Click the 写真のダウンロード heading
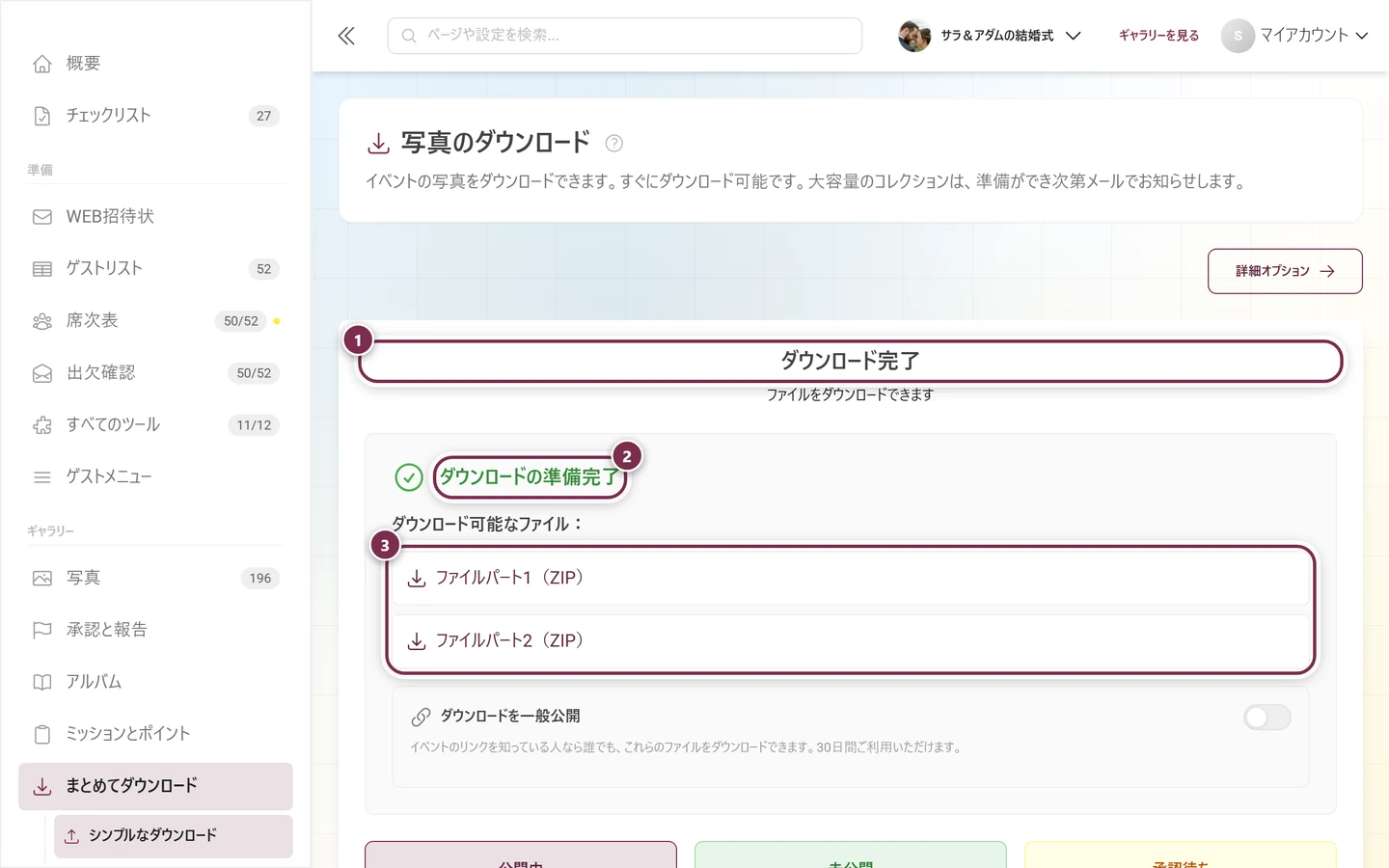Viewport: 1389px width, 868px height. click(x=496, y=143)
